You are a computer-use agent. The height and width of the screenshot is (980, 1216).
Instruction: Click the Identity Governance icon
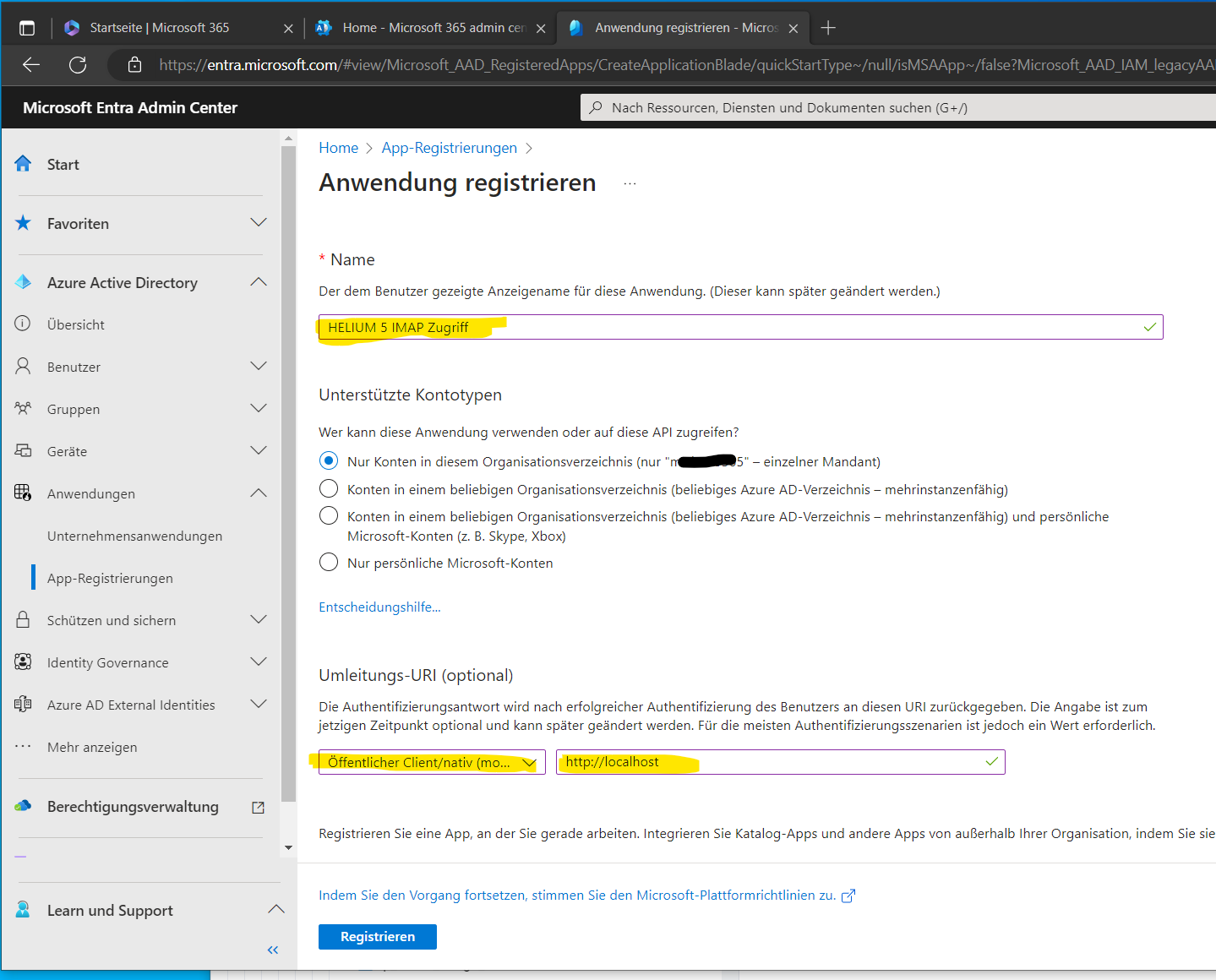(23, 661)
